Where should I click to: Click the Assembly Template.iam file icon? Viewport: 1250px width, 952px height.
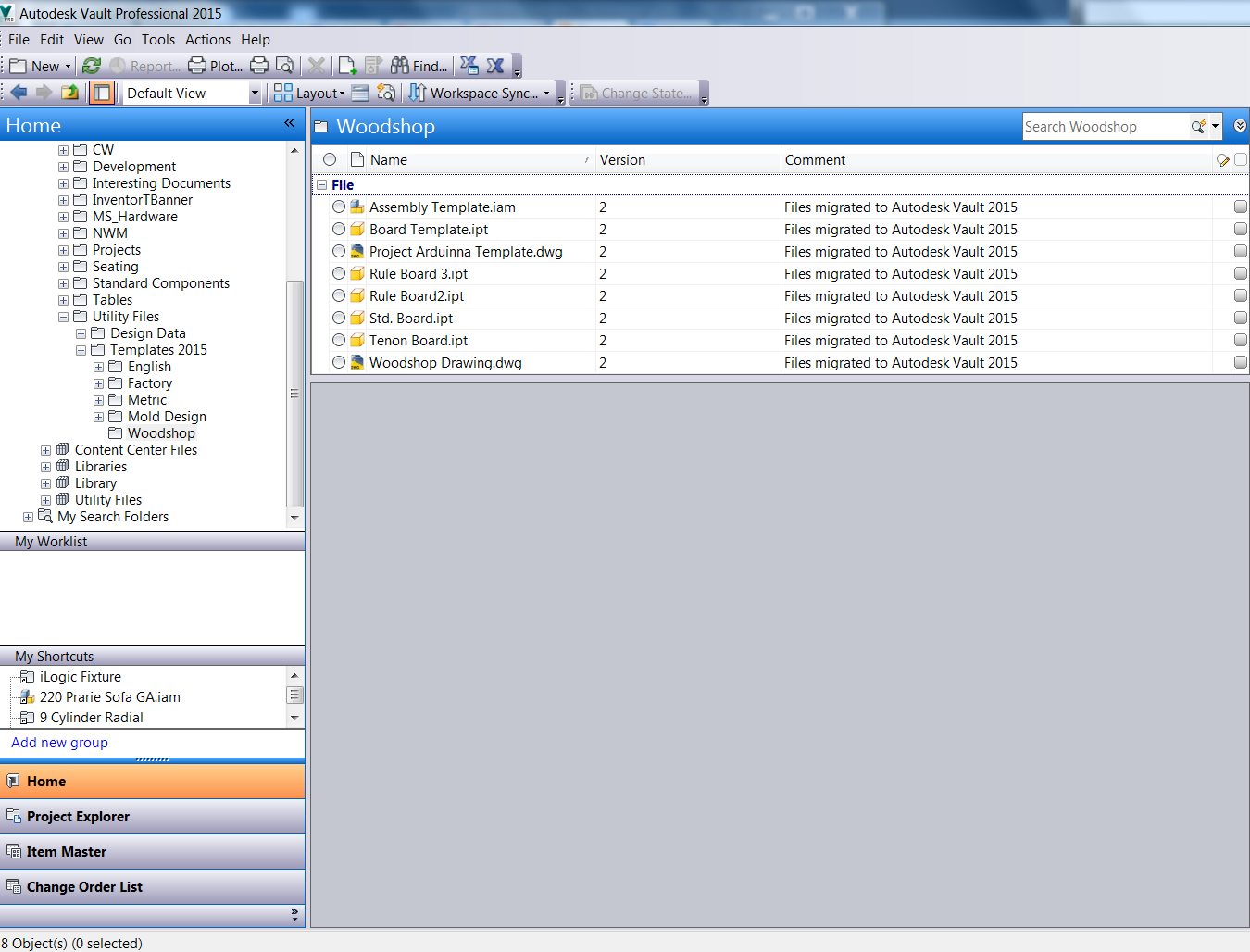click(356, 207)
